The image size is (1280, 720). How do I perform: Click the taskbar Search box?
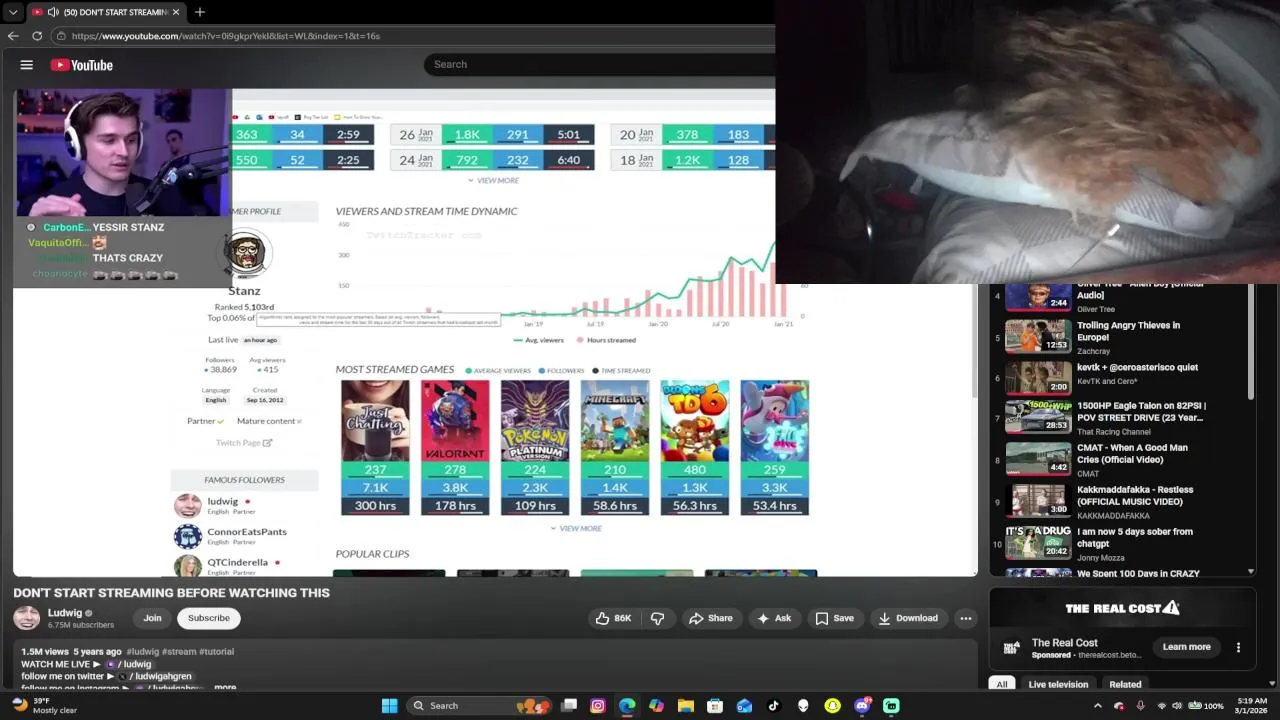(x=479, y=706)
